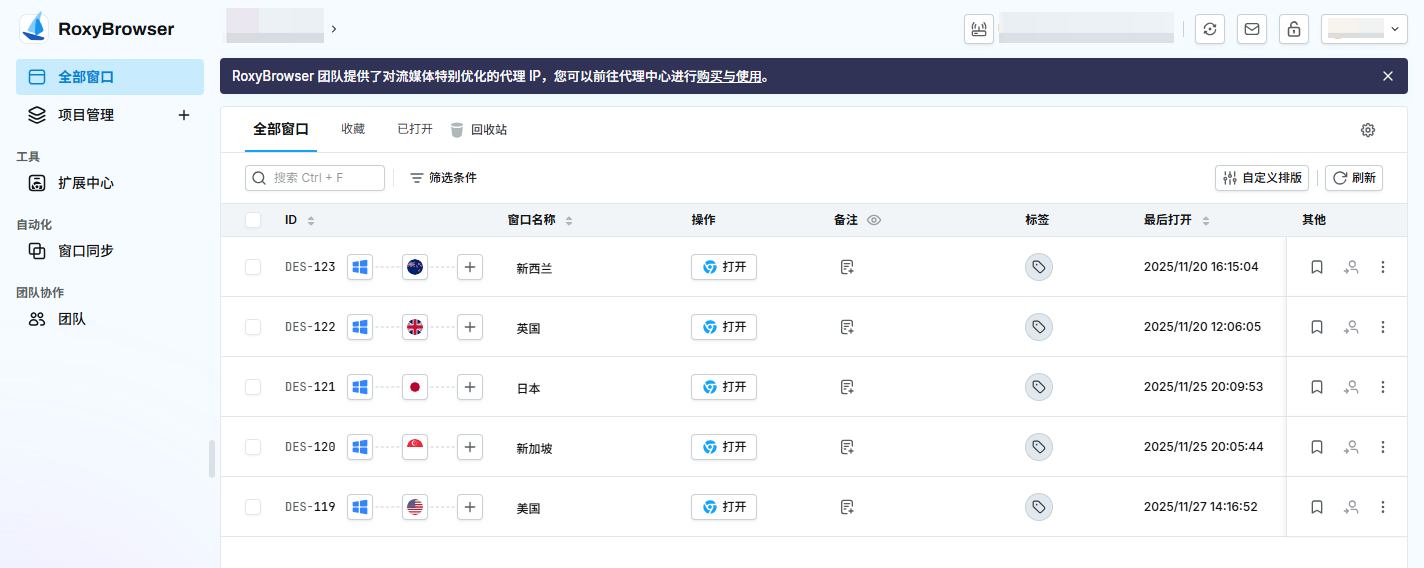The width and height of the screenshot is (1424, 568).
Task: Check the DES-121 row checkbox
Action: [x=253, y=387]
